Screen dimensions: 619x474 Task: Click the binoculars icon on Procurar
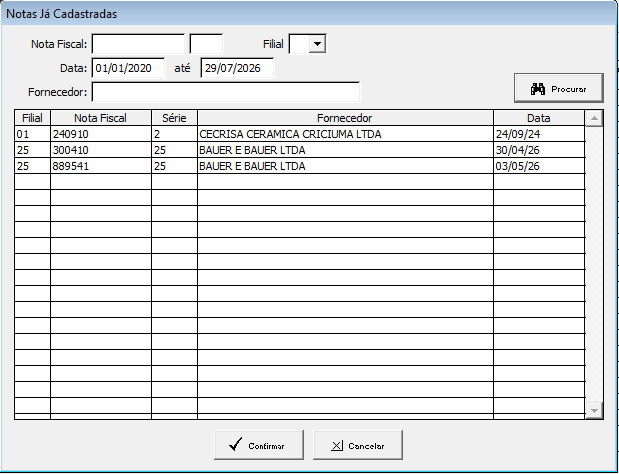(538, 89)
